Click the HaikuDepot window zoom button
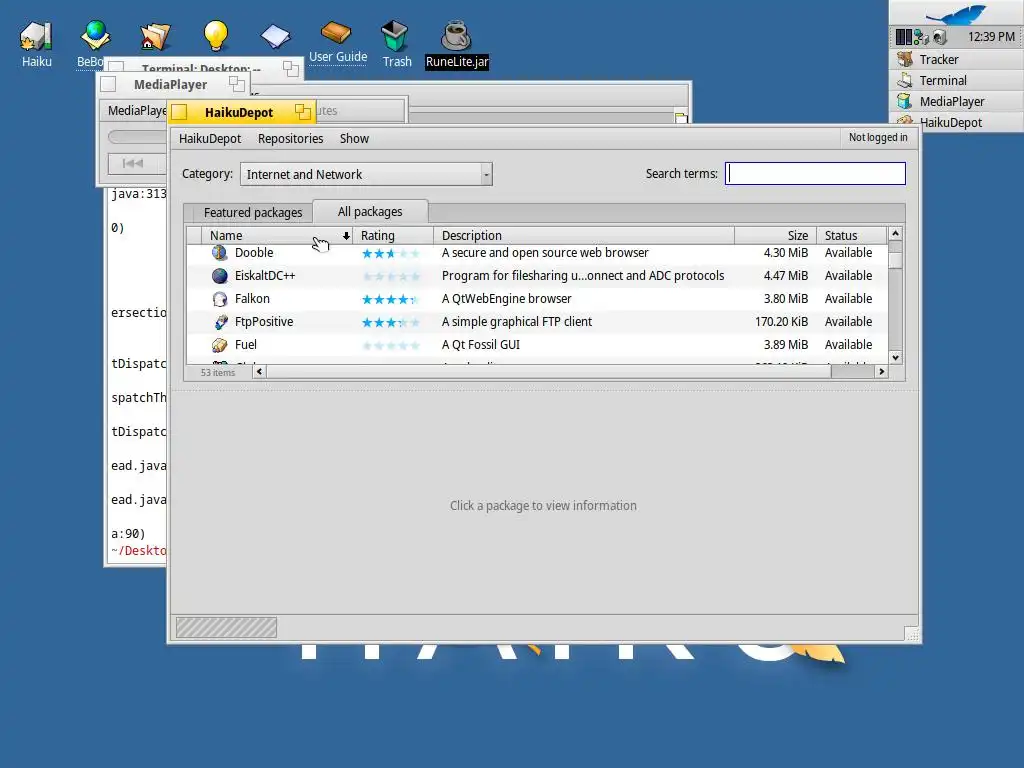 coord(302,112)
